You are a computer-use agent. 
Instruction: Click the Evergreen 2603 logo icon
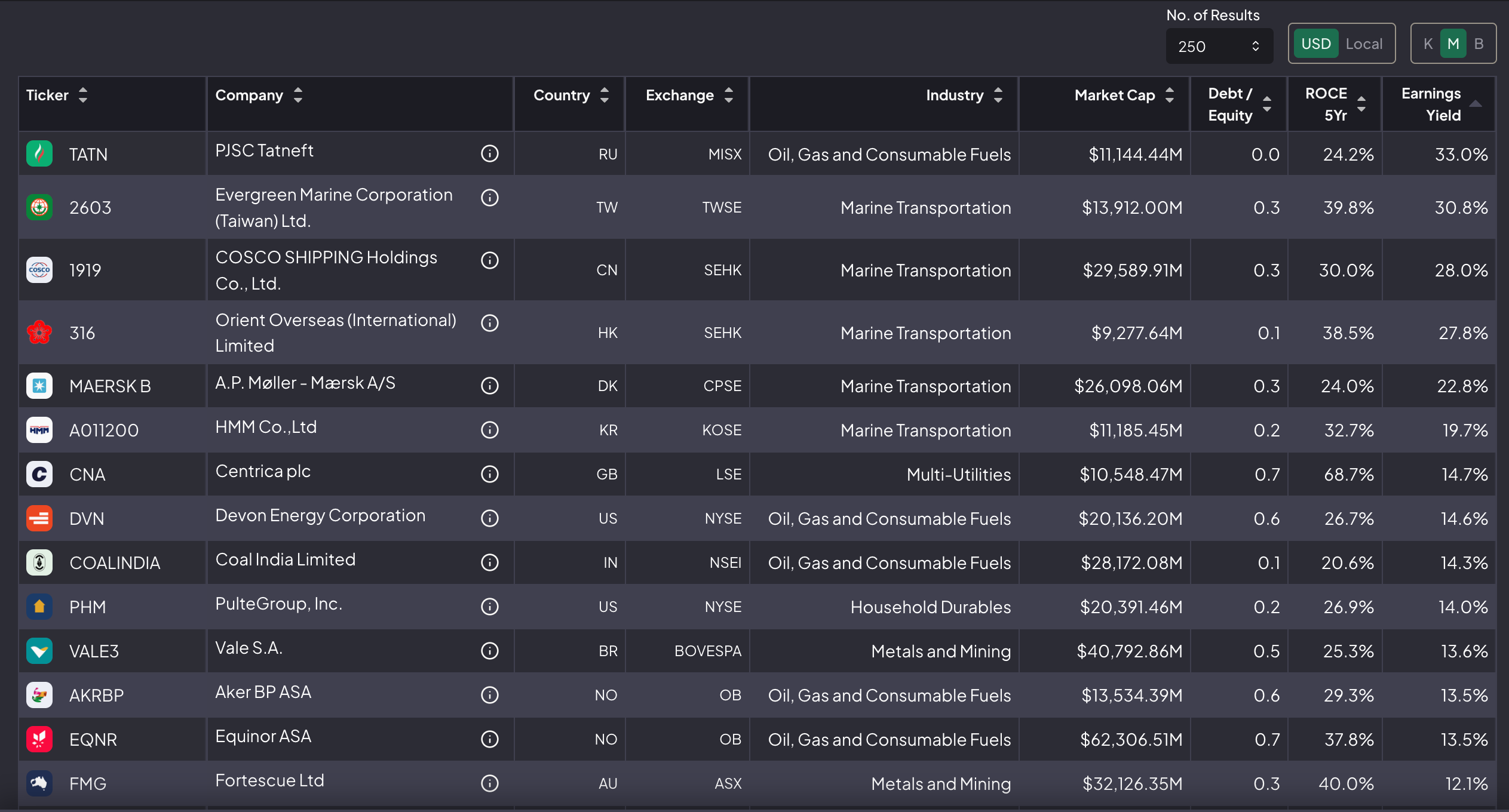[x=39, y=207]
